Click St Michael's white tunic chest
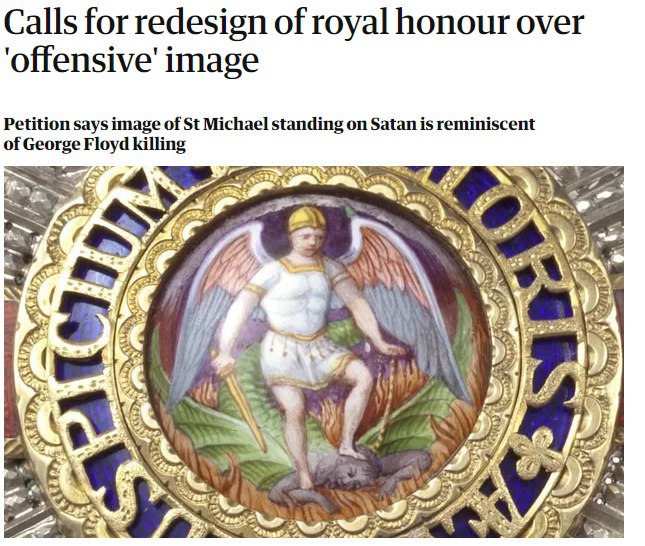This screenshot has width=645, height=546. click(x=300, y=294)
